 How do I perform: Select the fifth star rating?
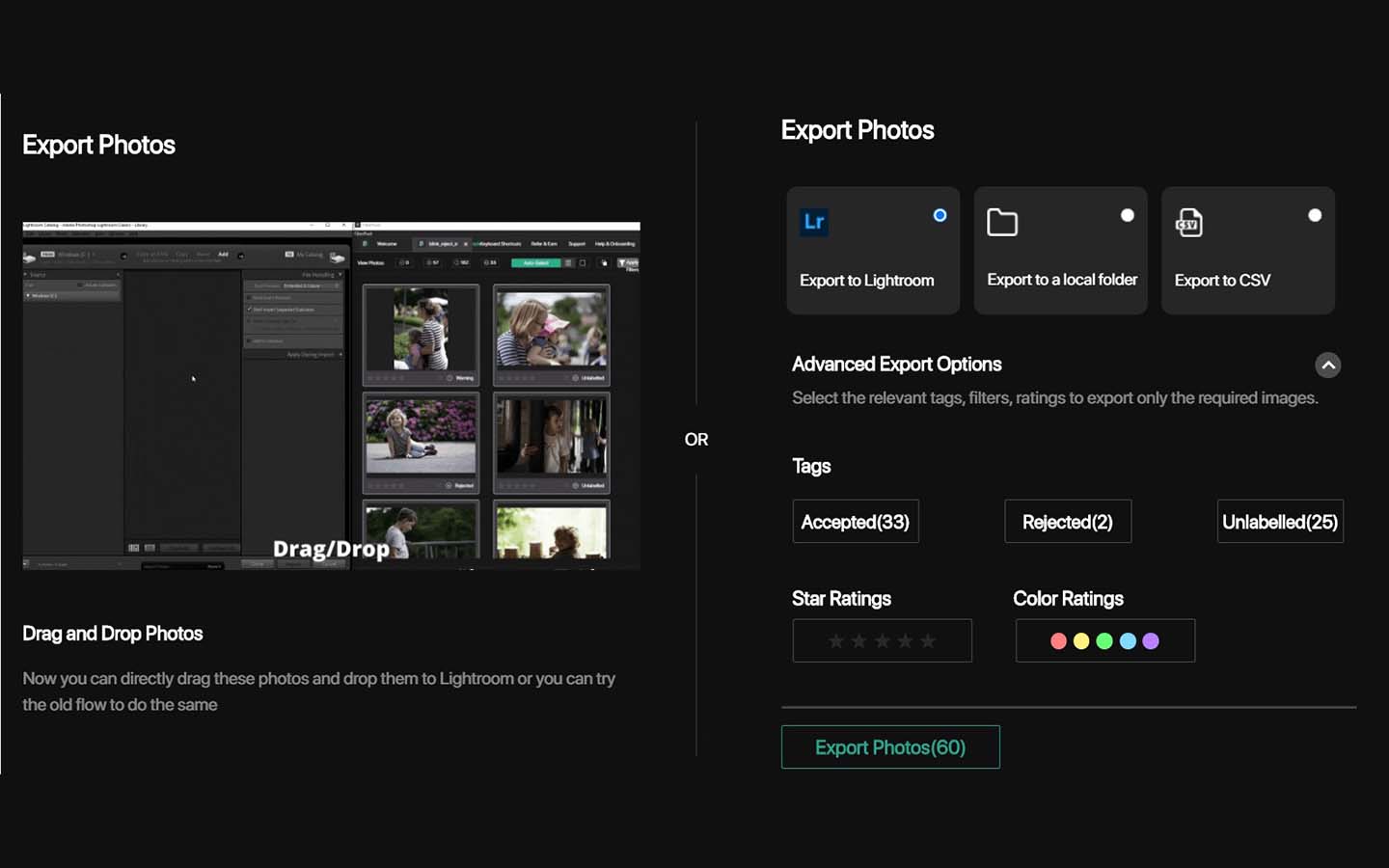point(928,639)
